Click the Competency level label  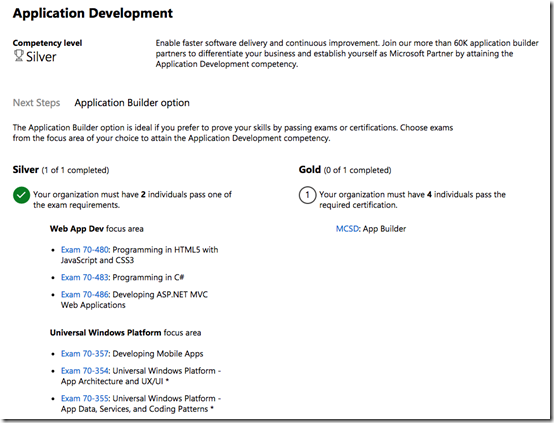pos(47,43)
